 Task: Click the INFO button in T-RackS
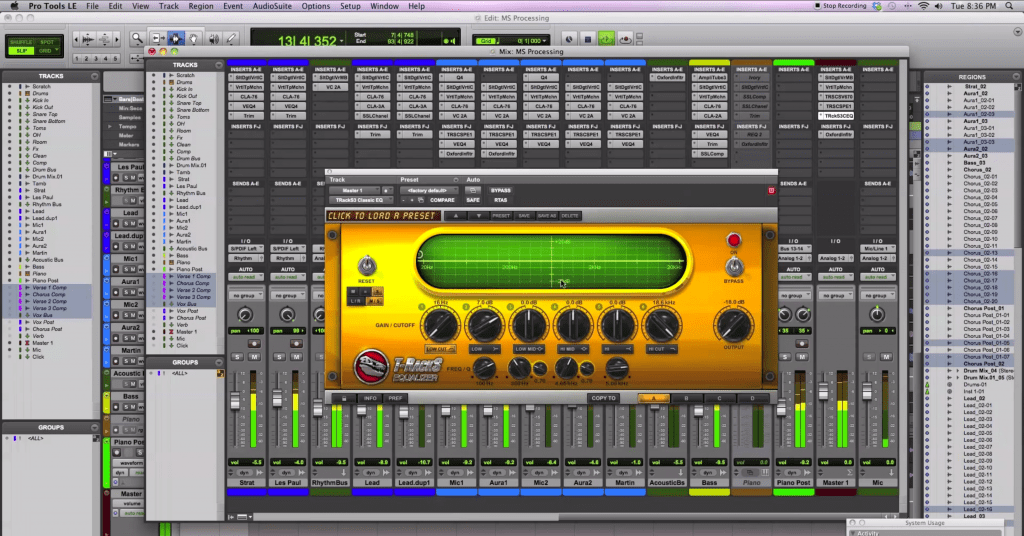coord(370,398)
